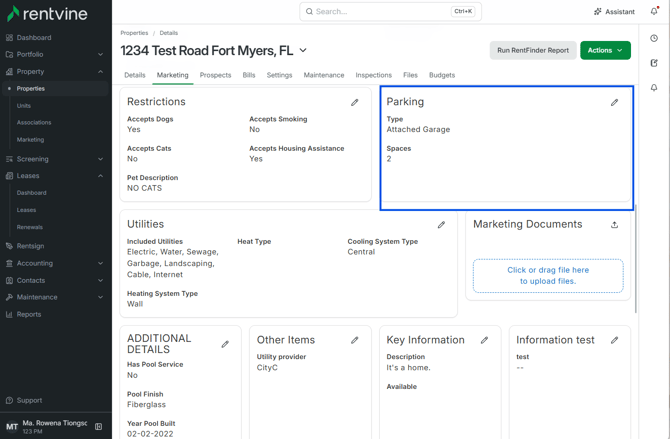
Task: Select Marketing under Property in sidebar
Action: [x=30, y=140]
